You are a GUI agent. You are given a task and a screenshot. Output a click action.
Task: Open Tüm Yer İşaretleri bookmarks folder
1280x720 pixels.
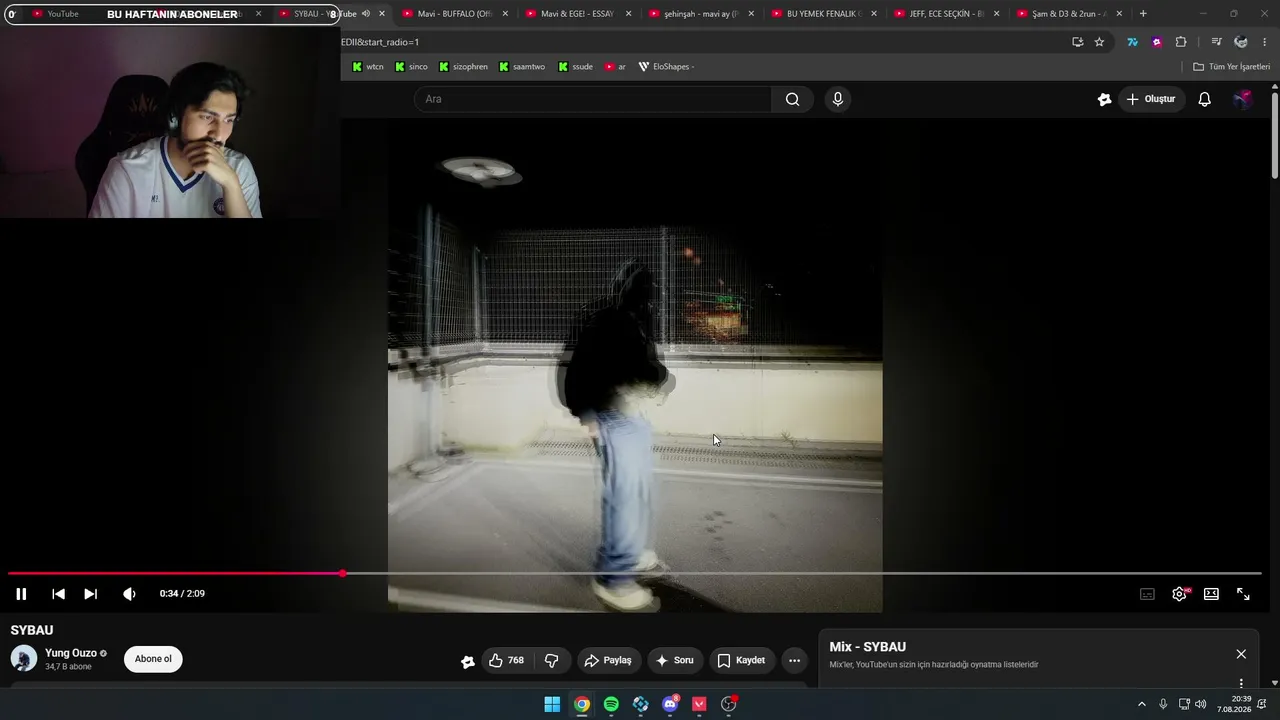pyautogui.click(x=1232, y=67)
